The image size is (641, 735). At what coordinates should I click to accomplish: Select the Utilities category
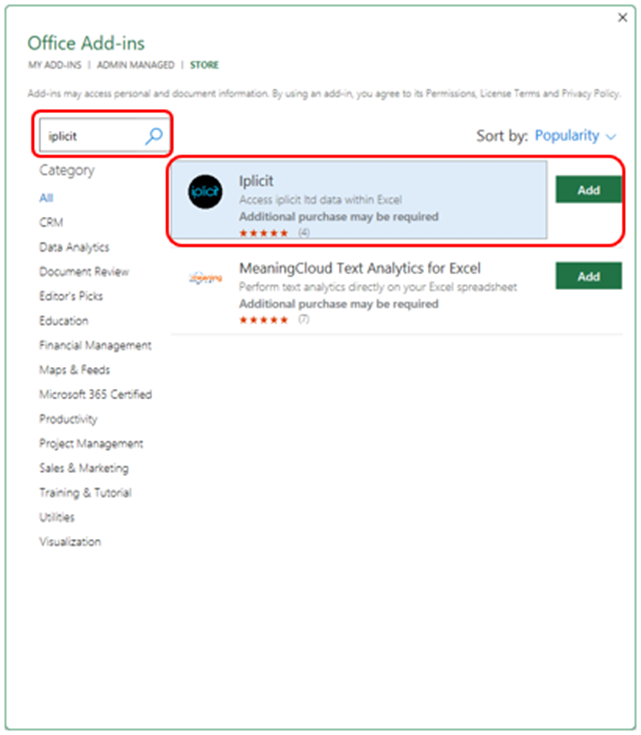(x=57, y=517)
